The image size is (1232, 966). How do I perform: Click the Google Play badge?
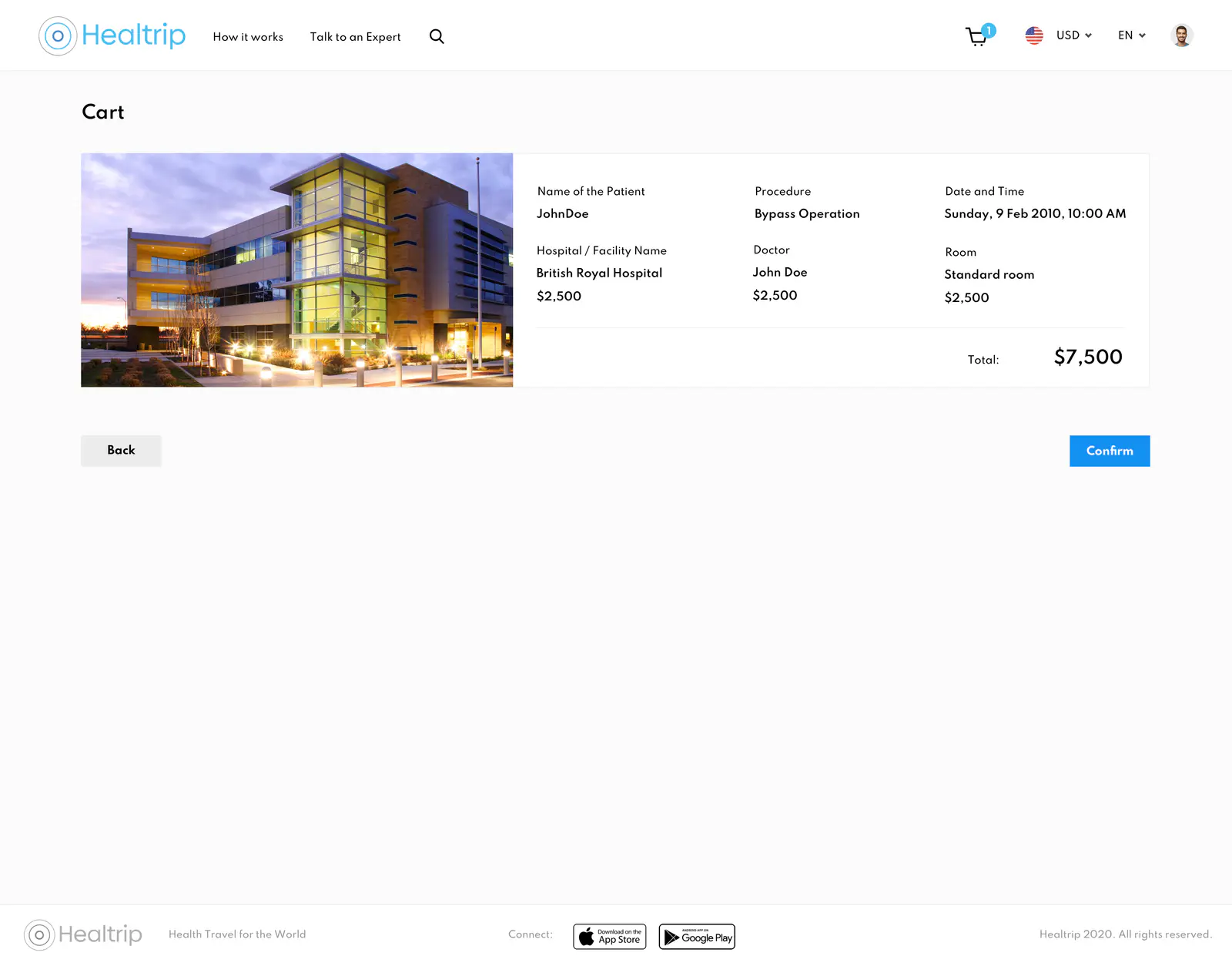[697, 937]
